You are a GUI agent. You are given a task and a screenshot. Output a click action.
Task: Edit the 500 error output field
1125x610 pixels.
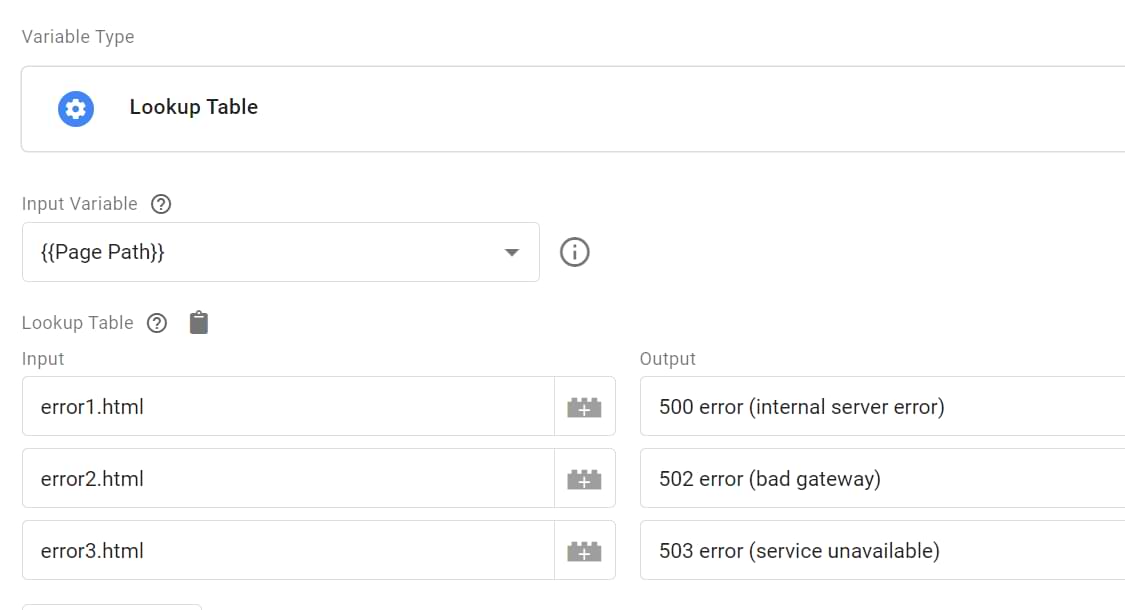click(880, 407)
